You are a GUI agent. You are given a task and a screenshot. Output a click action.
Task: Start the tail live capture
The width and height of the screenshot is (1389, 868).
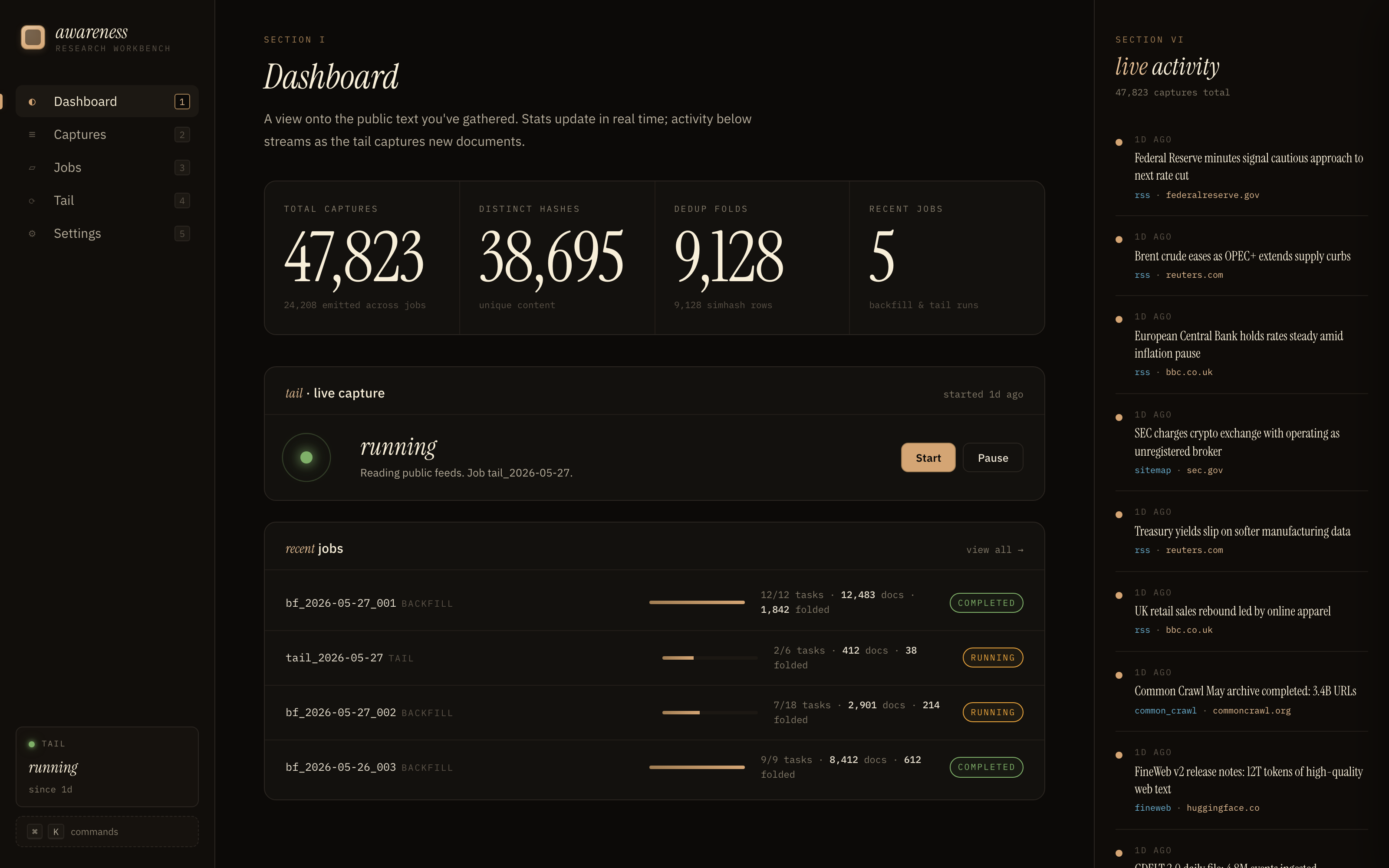[x=928, y=457]
